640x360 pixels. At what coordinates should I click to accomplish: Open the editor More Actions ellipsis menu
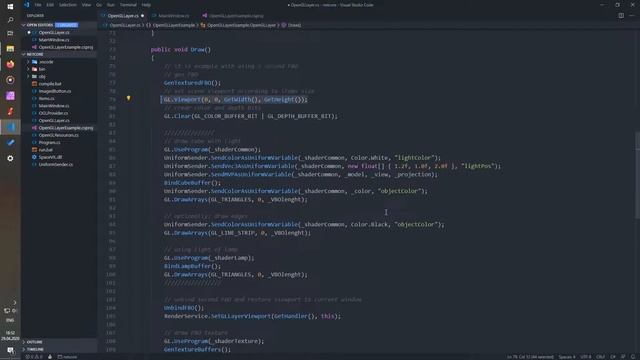pyautogui.click(x=632, y=16)
